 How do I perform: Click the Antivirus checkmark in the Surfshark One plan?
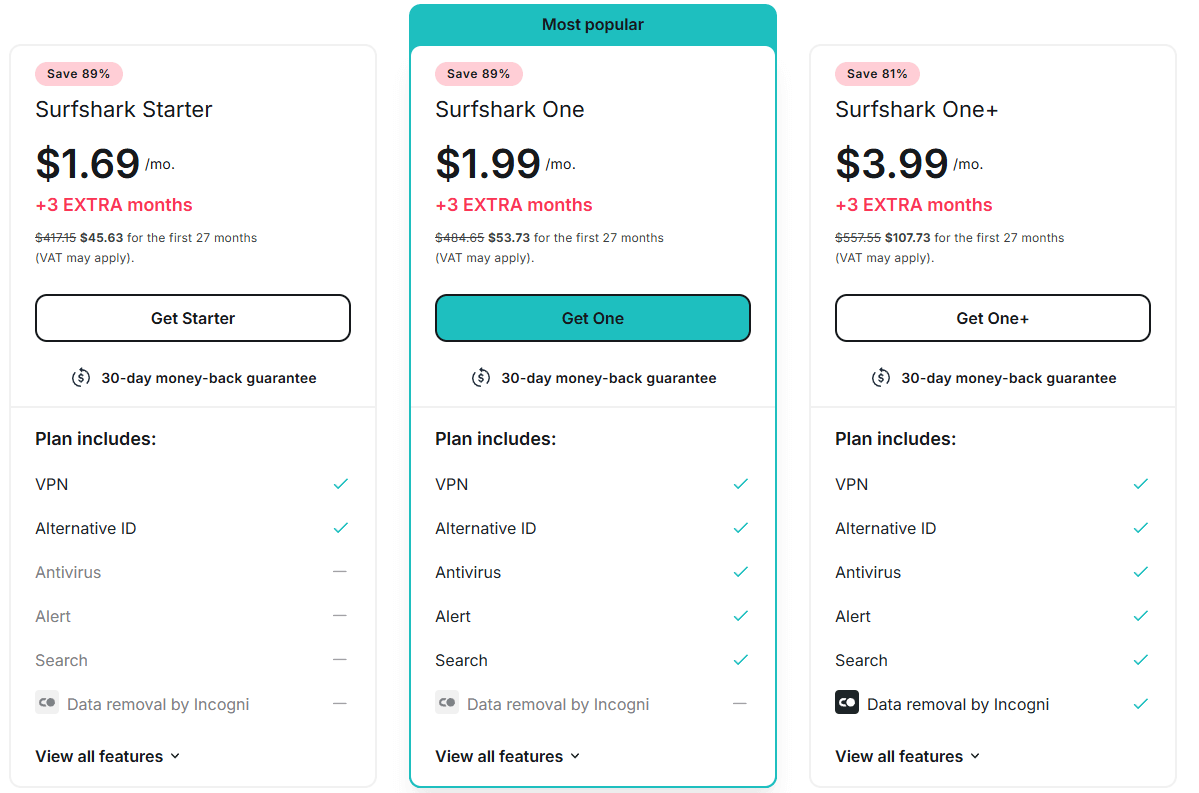pos(740,572)
